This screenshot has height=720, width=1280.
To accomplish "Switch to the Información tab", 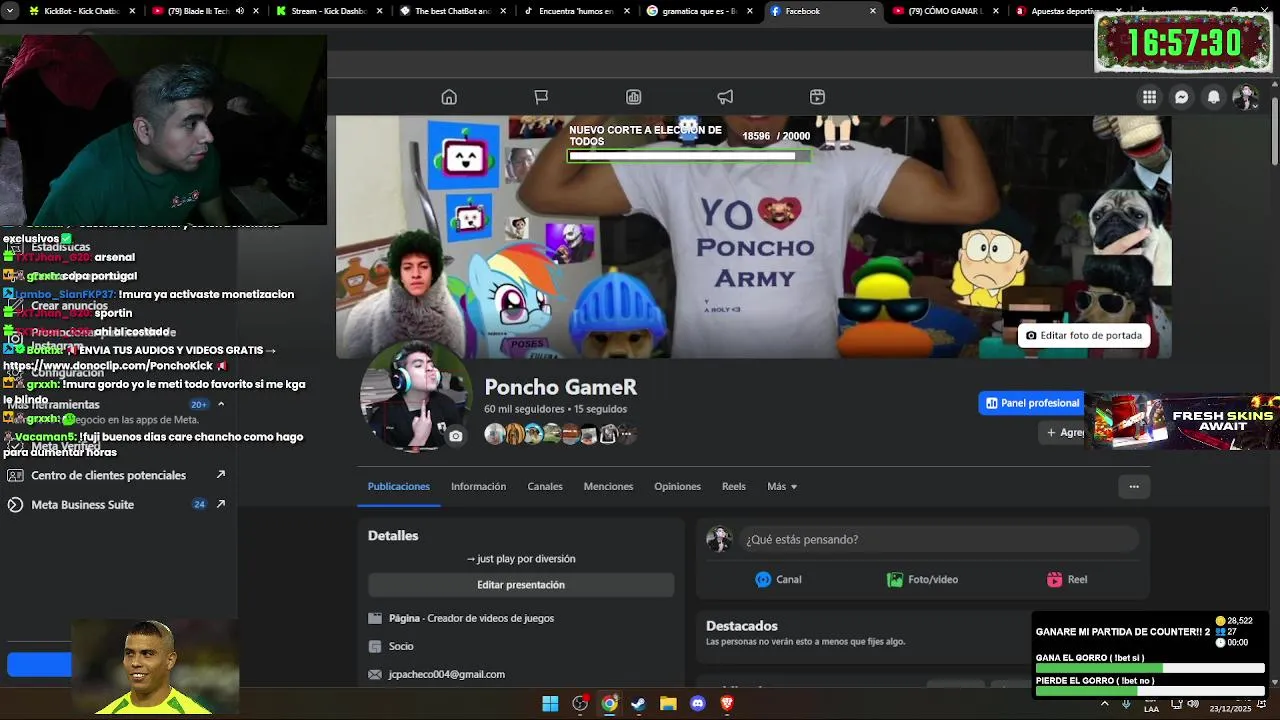I will pos(478,486).
